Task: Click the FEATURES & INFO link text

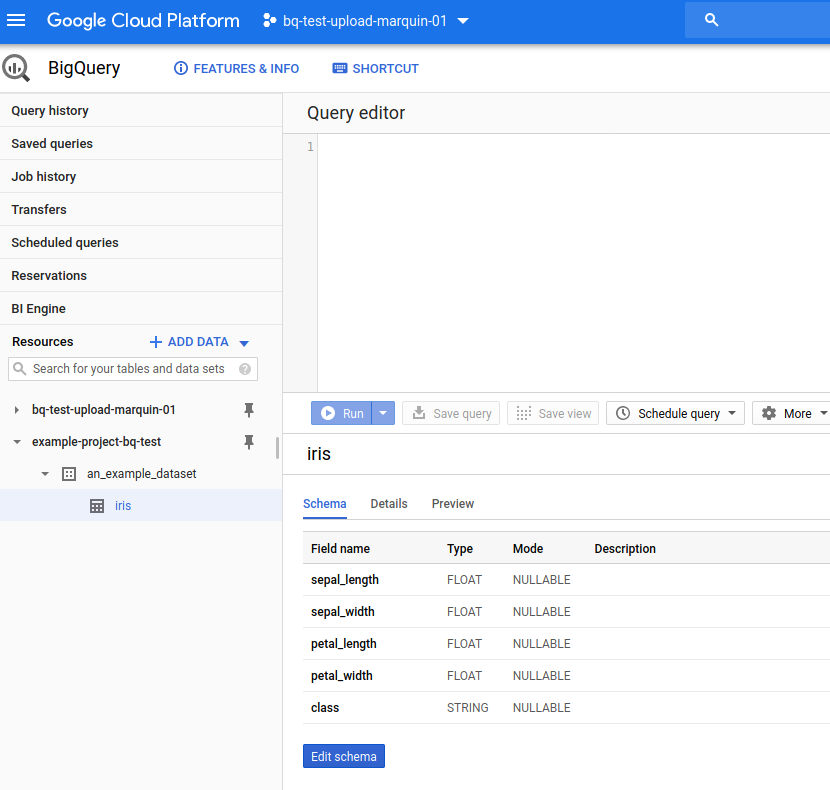Action: 246,69
